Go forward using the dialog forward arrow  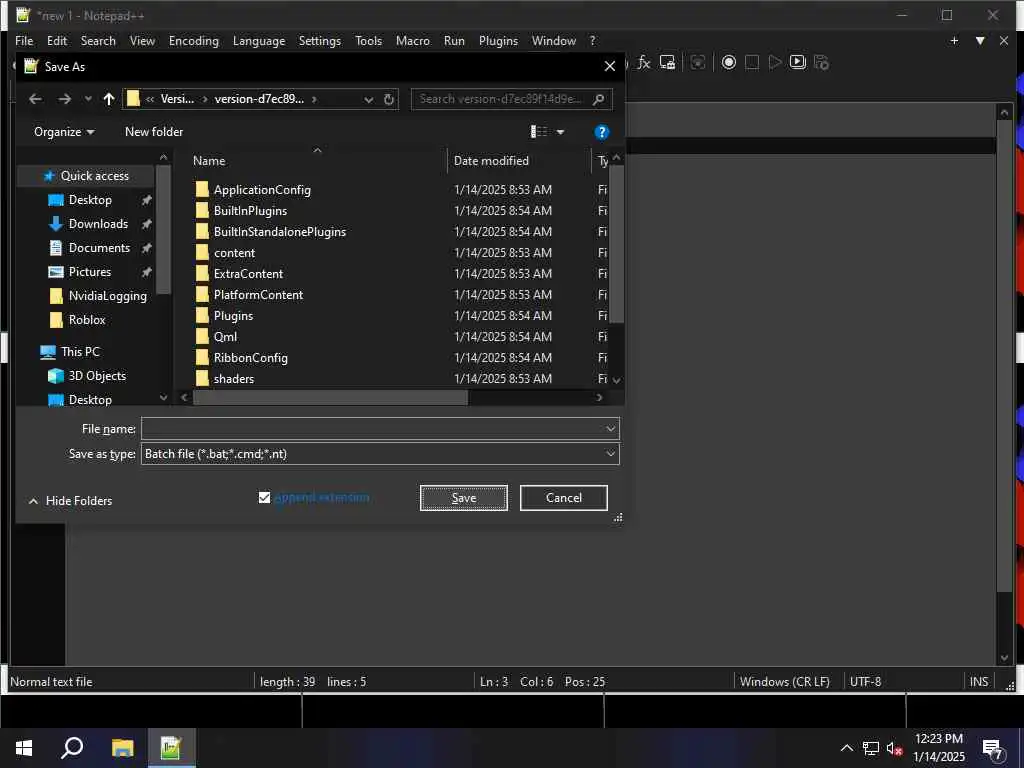64,99
